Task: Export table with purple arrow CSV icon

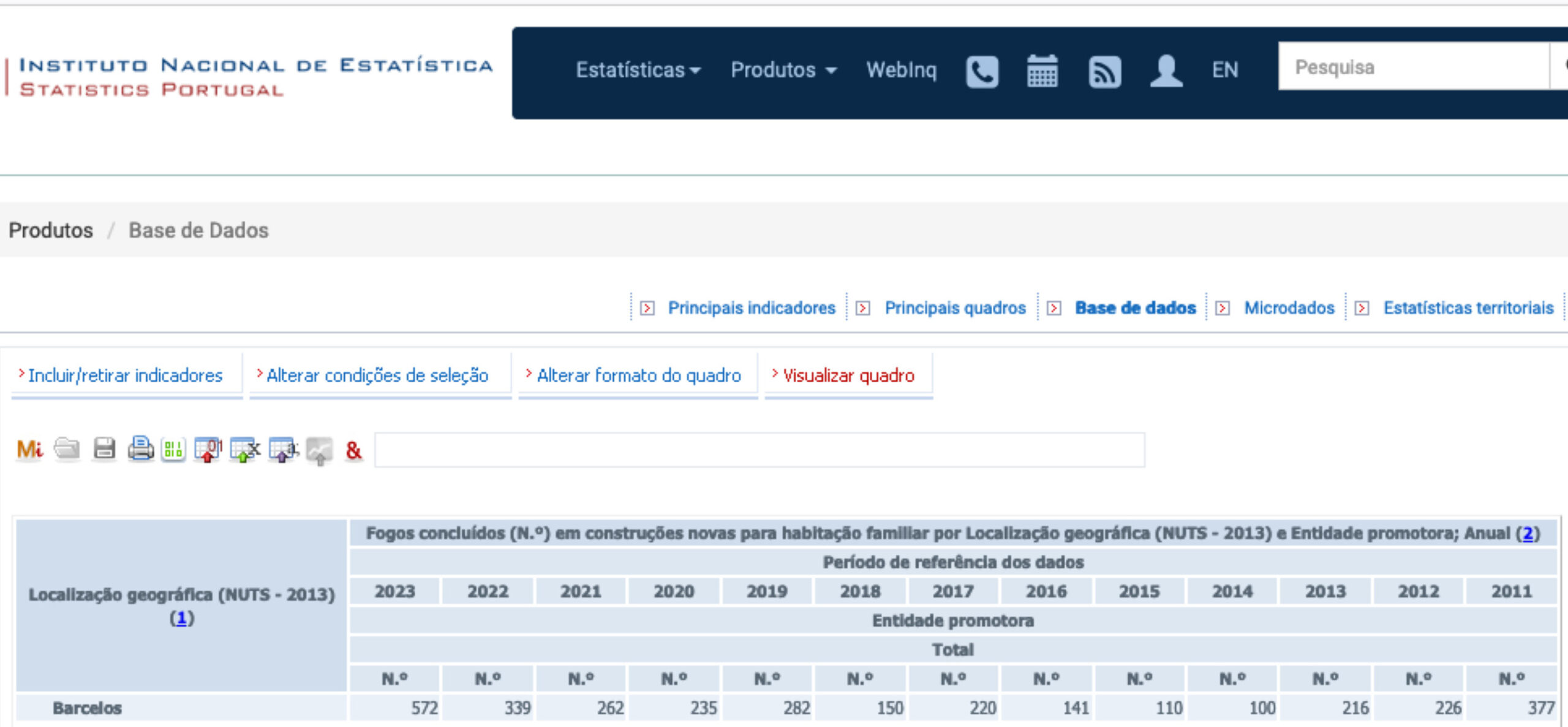Action: 282,450
